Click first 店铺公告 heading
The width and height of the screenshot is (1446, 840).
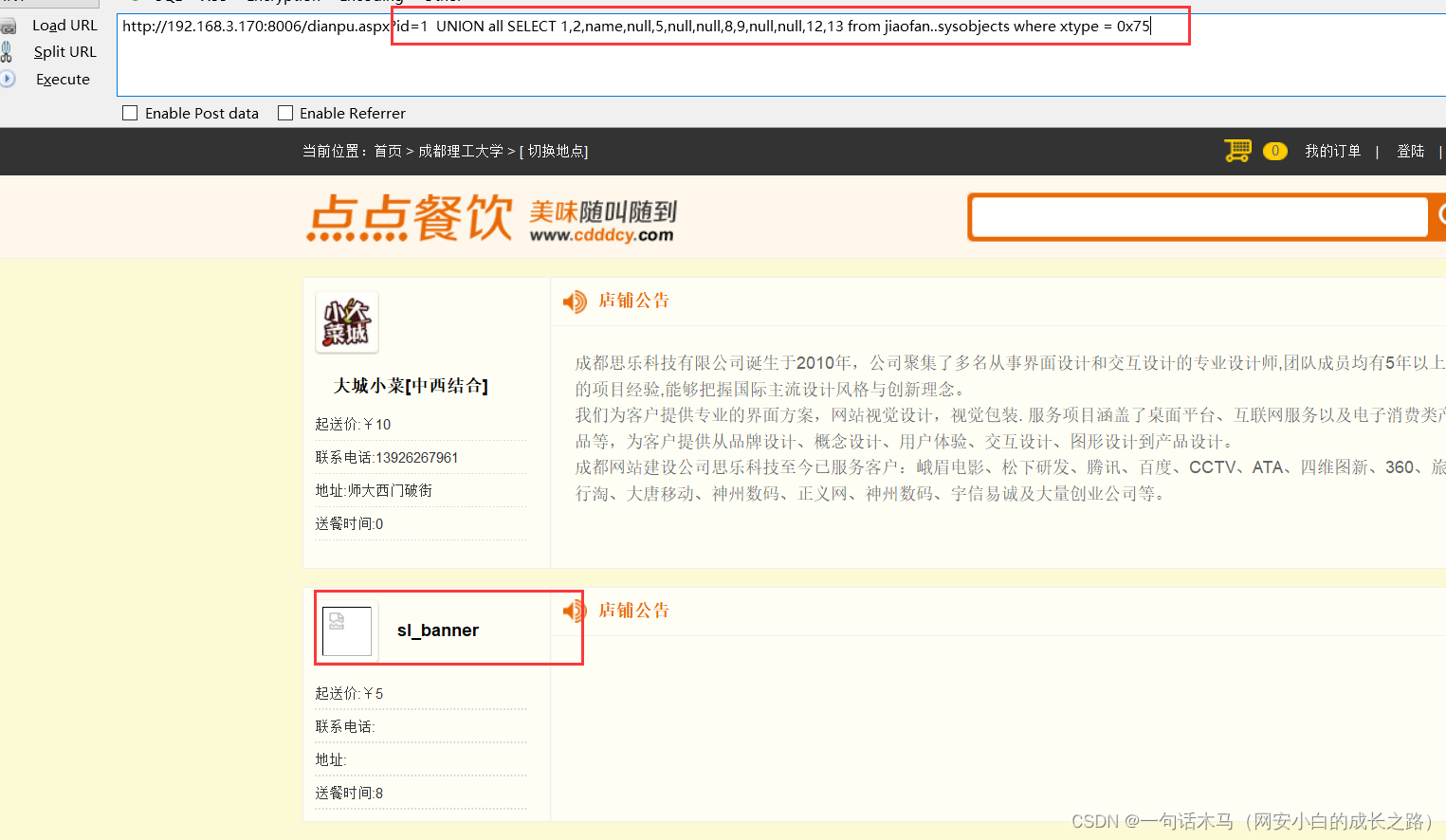pos(634,301)
